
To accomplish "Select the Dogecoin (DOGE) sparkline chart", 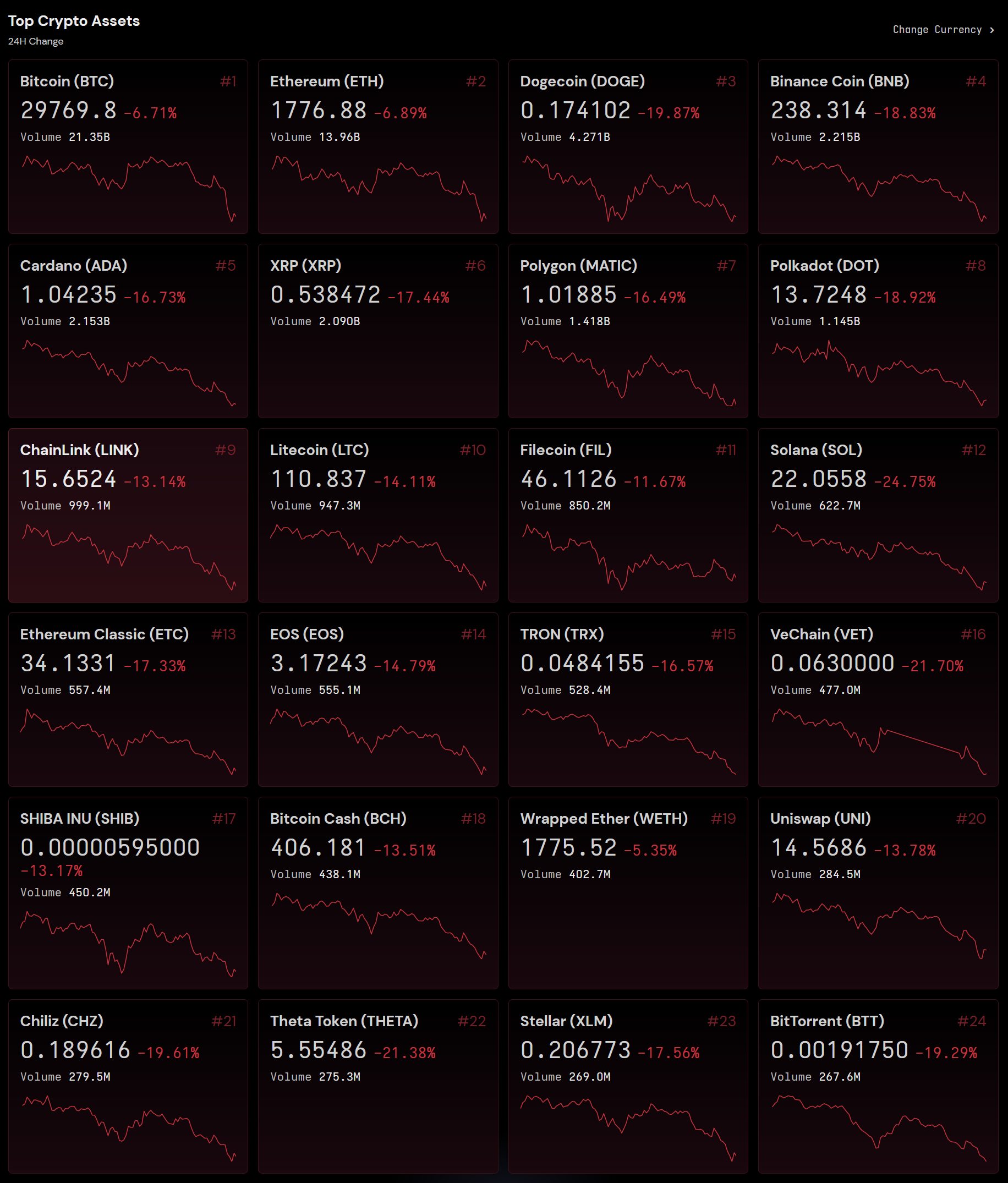I will (628, 188).
